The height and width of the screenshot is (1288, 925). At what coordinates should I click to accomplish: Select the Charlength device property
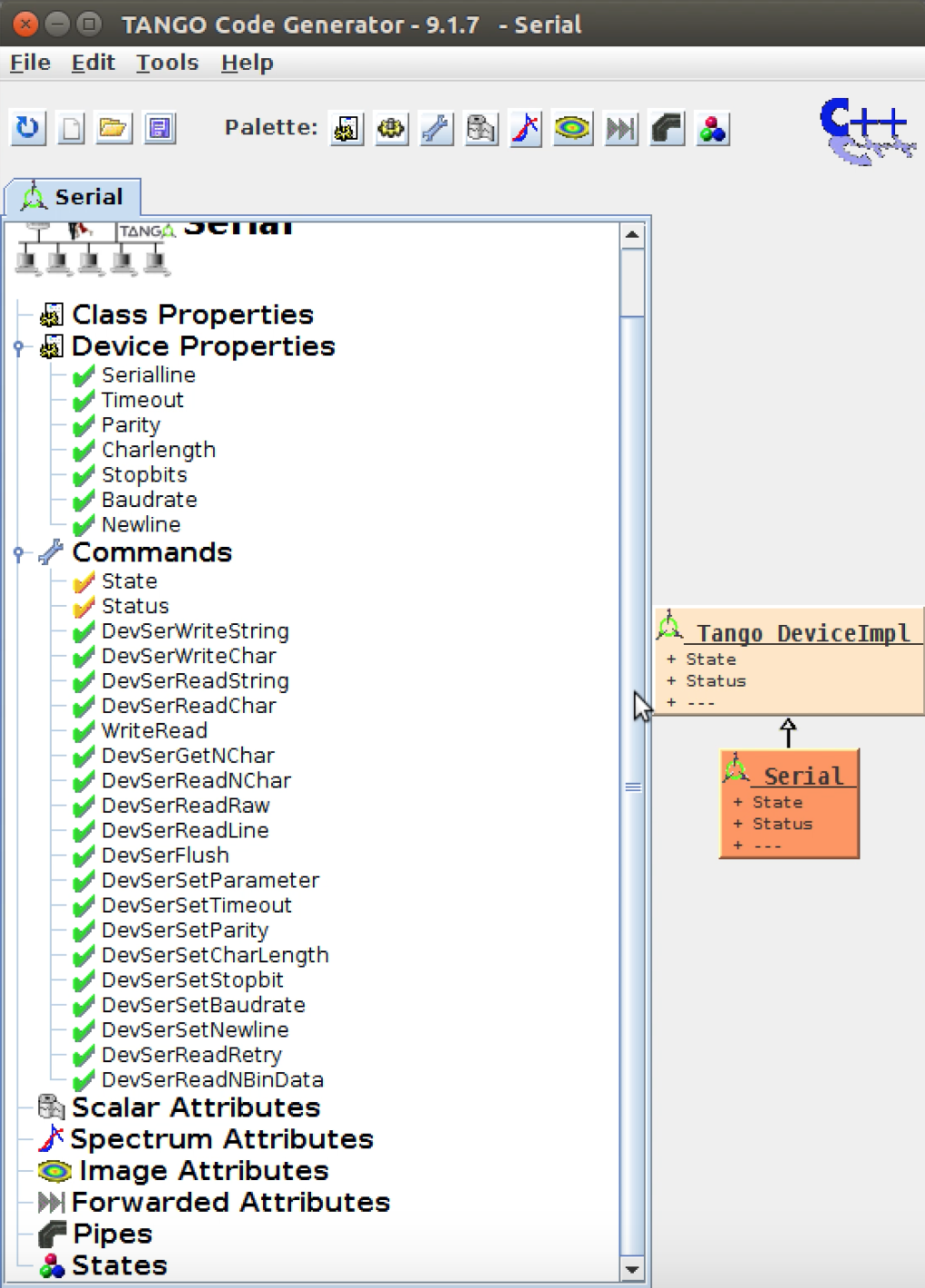point(159,450)
